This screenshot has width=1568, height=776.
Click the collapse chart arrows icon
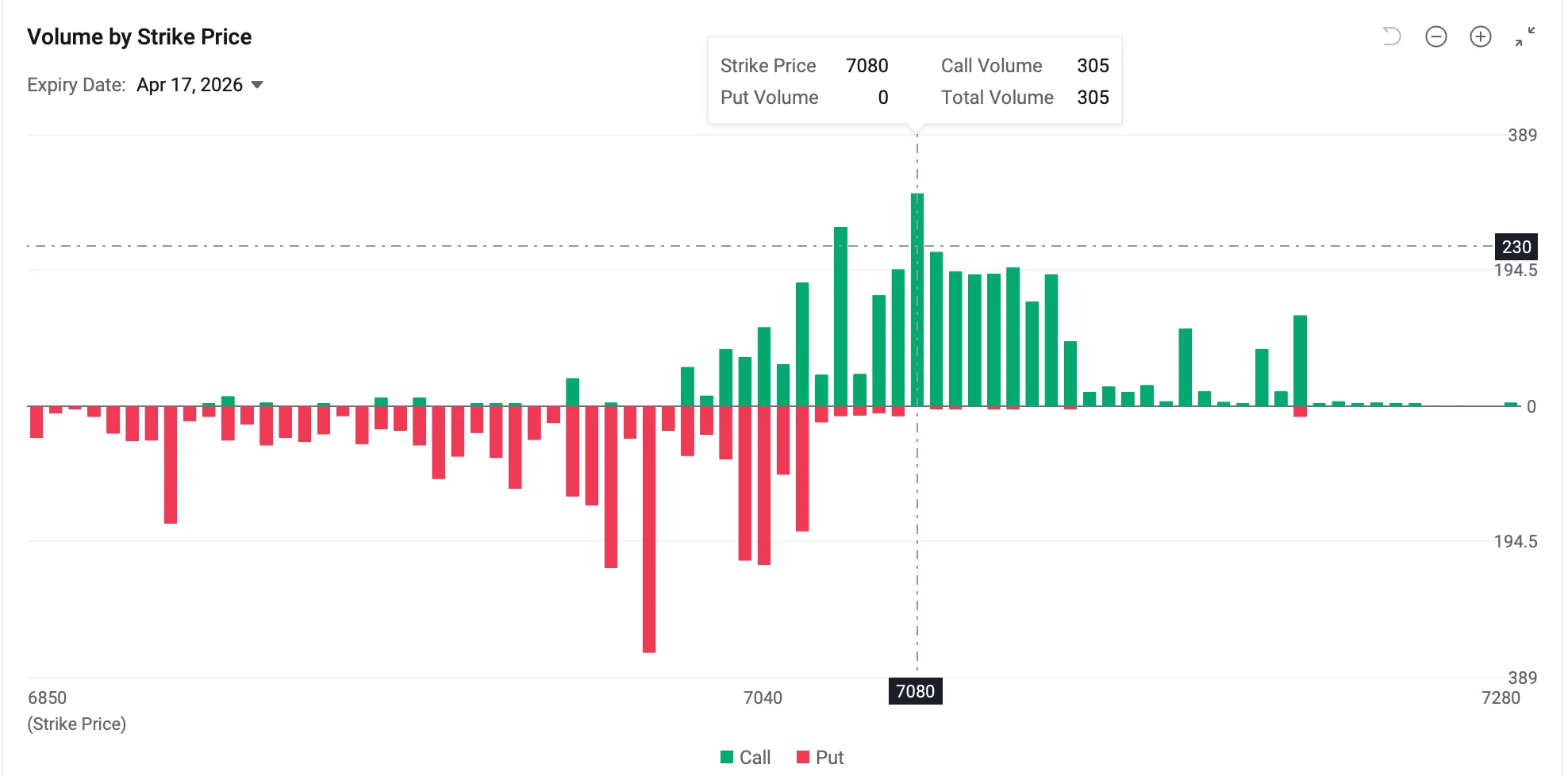point(1525,36)
